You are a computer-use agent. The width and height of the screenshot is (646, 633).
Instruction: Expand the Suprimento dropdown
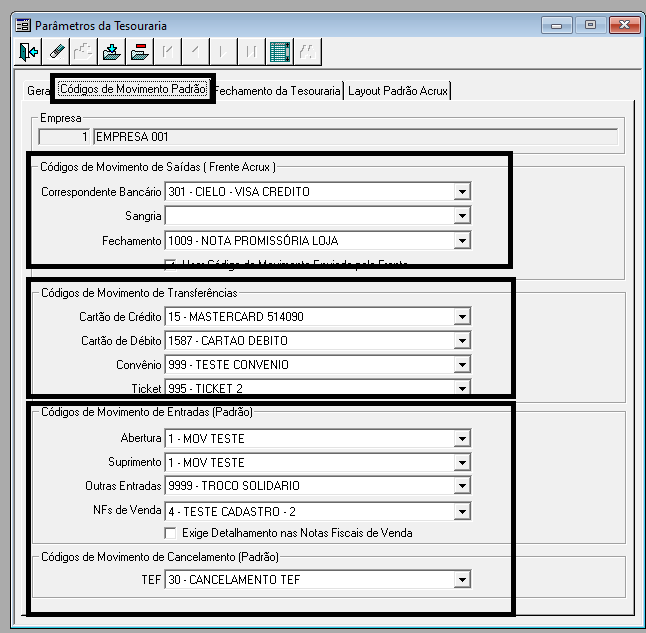pyautogui.click(x=462, y=462)
